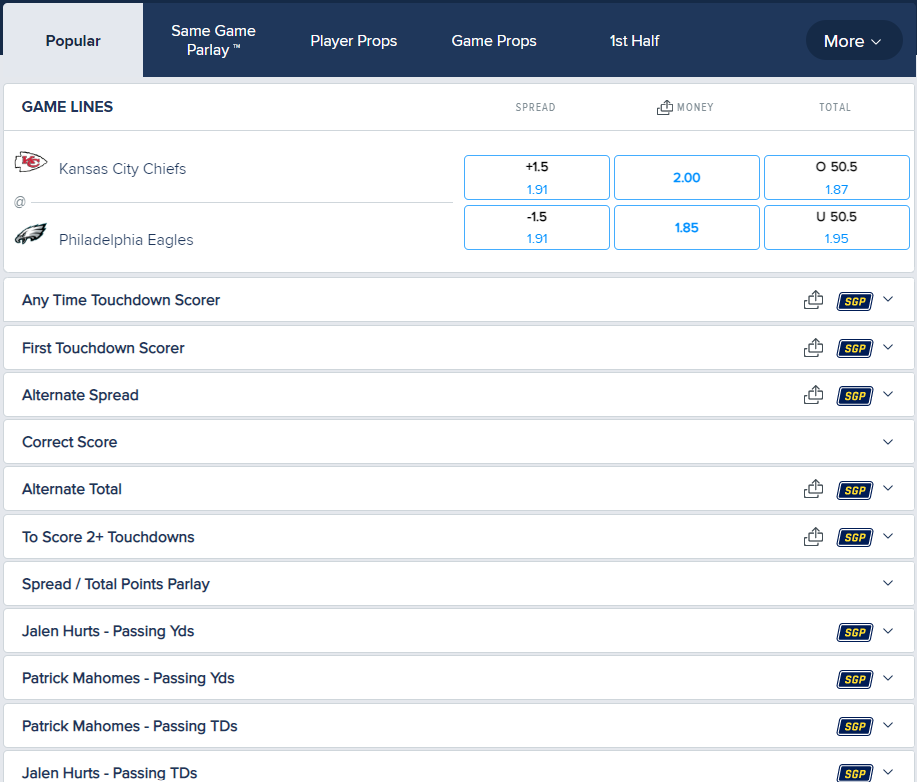This screenshot has height=782, width=917.
Task: Collapse the Alternate Total market chevron
Action: [x=888, y=489]
